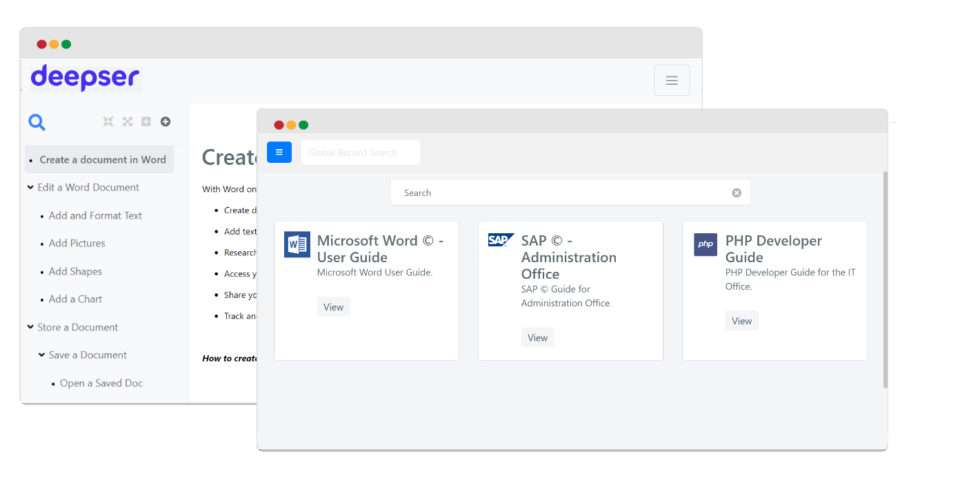
Task: View the PHP Developer Guide
Action: [x=742, y=321]
